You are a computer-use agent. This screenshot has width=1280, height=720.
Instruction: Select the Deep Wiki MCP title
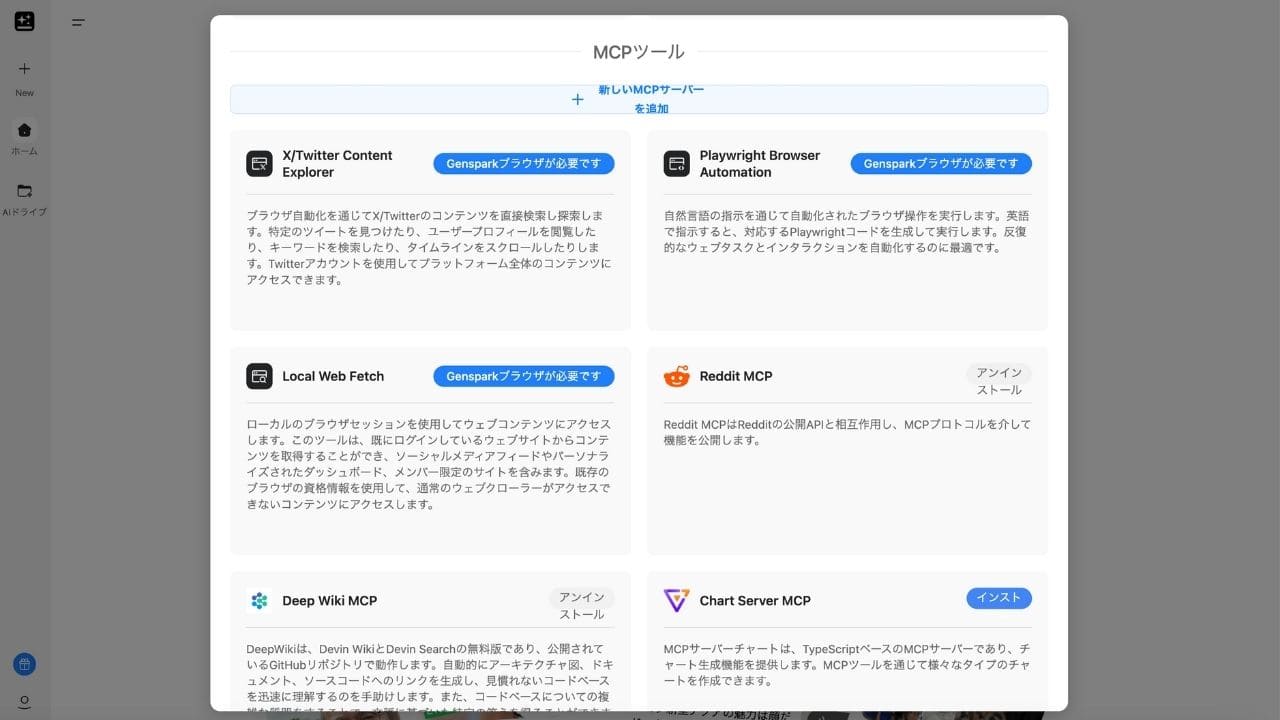click(x=330, y=601)
